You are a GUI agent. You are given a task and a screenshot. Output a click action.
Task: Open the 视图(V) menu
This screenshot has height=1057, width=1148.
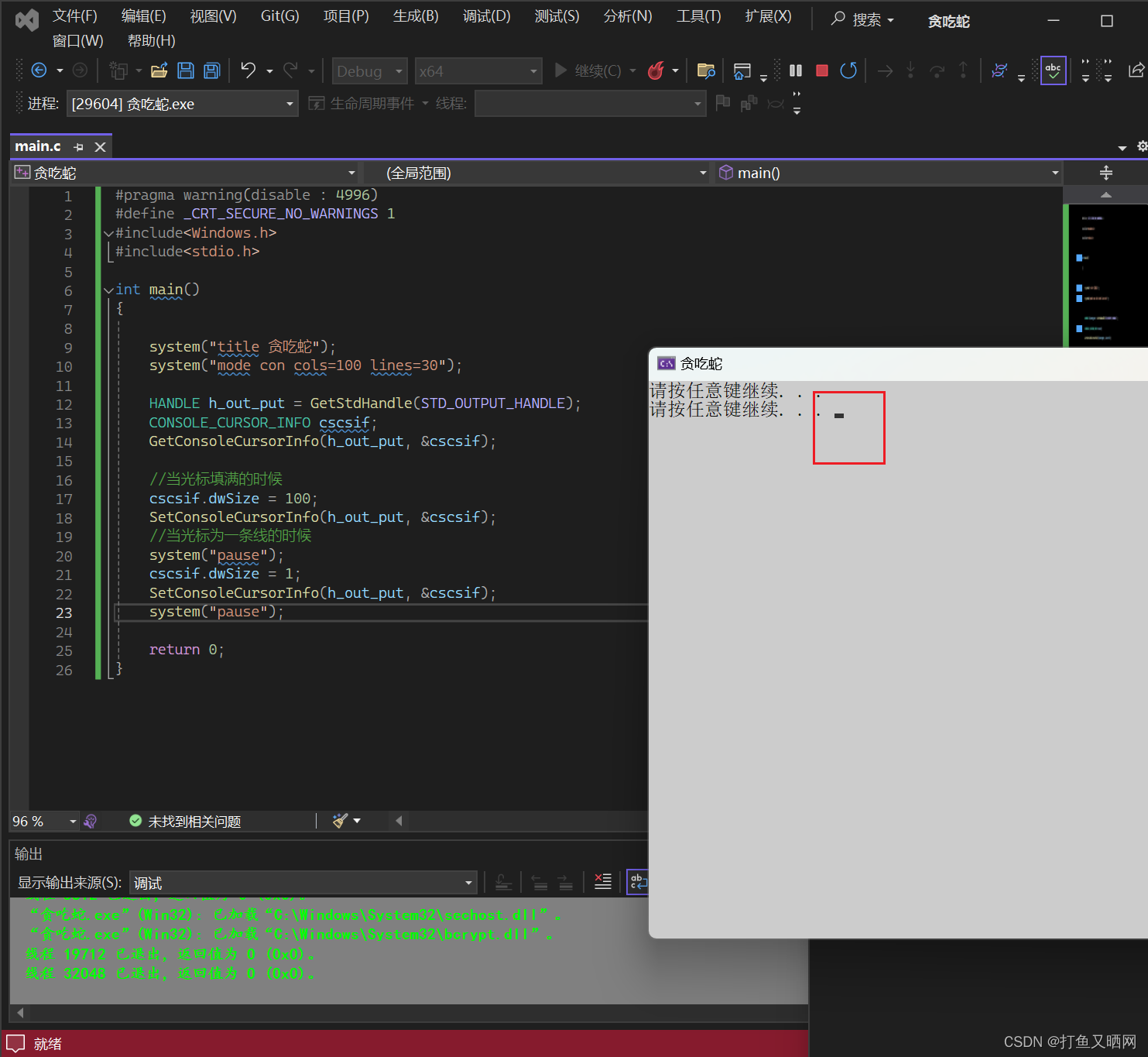tap(214, 16)
